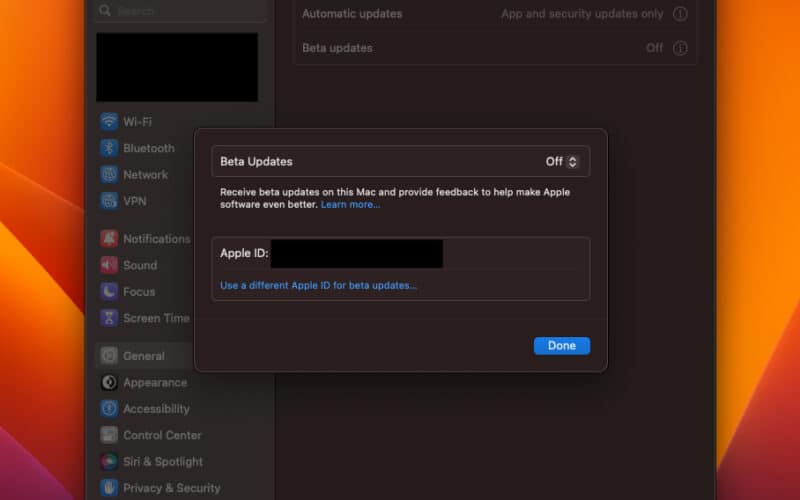Click the Automatic updates info icon

[680, 14]
